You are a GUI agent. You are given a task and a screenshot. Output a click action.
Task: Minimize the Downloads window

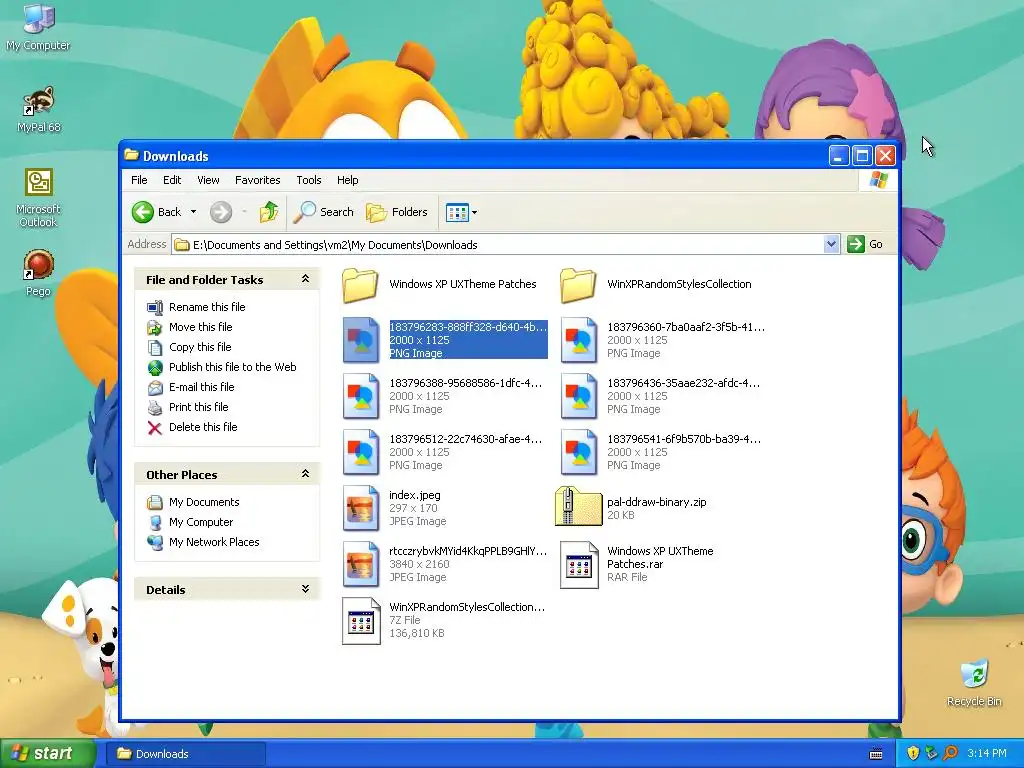(839, 155)
